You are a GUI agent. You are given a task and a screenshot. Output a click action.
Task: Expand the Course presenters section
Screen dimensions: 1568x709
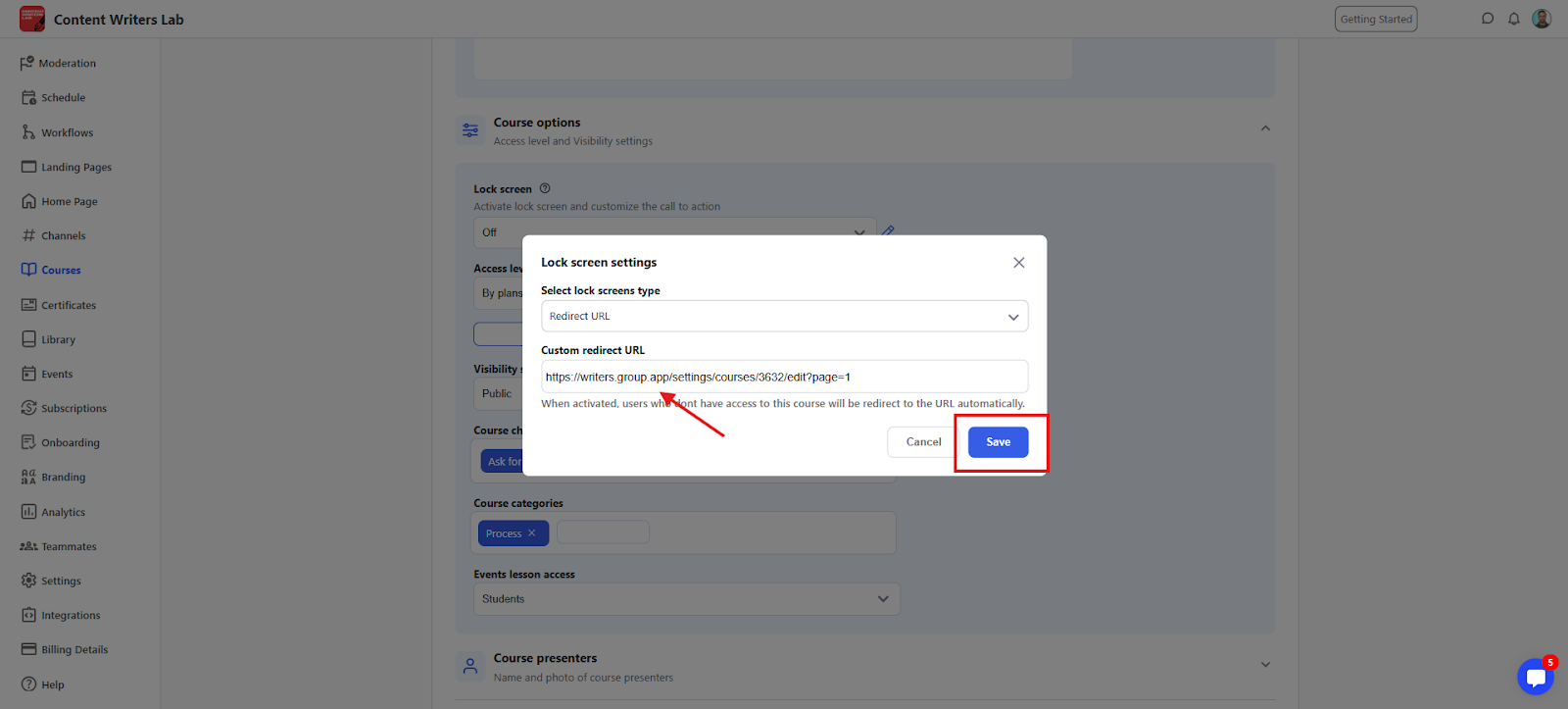[1265, 665]
